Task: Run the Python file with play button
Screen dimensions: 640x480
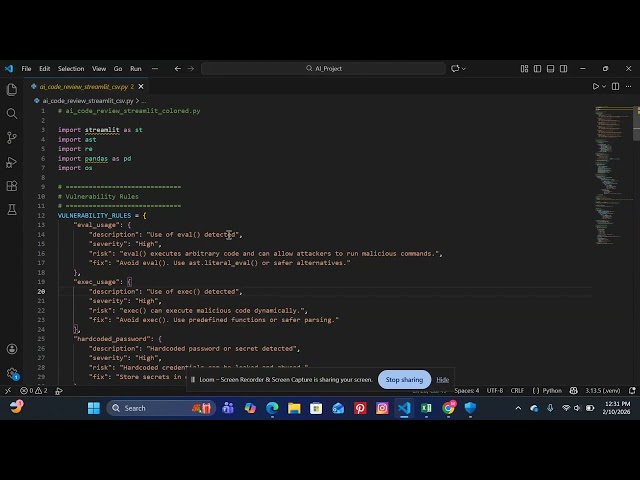Action: [x=596, y=87]
